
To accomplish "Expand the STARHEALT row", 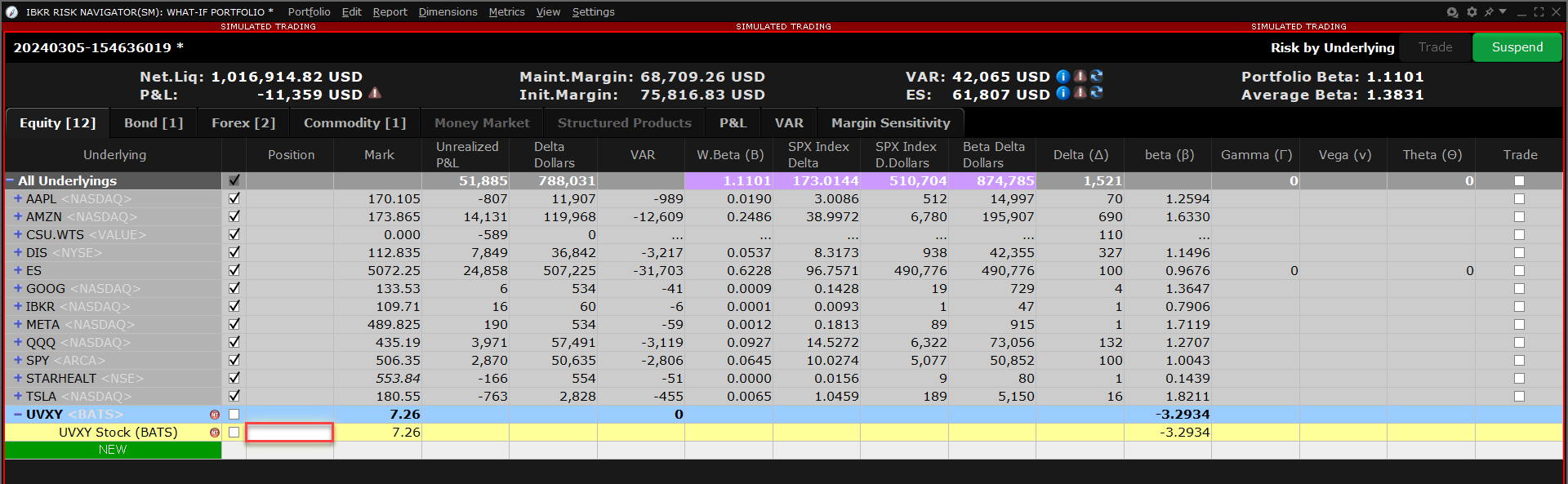I will [18, 378].
